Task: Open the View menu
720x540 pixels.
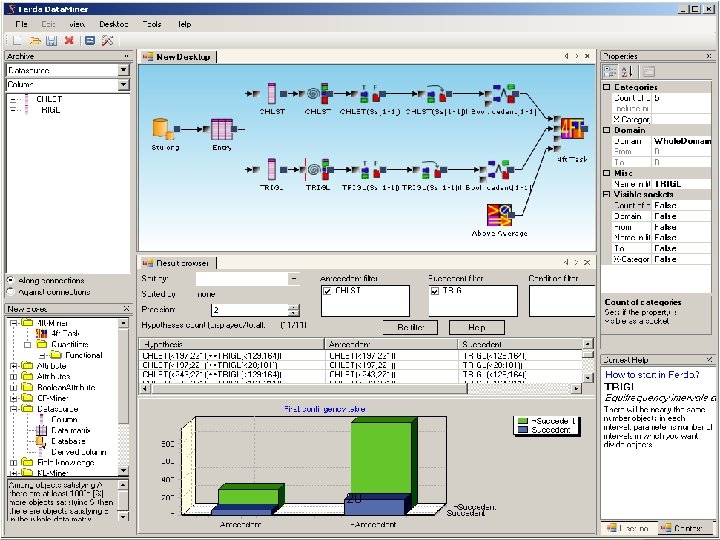Action: 77,24
